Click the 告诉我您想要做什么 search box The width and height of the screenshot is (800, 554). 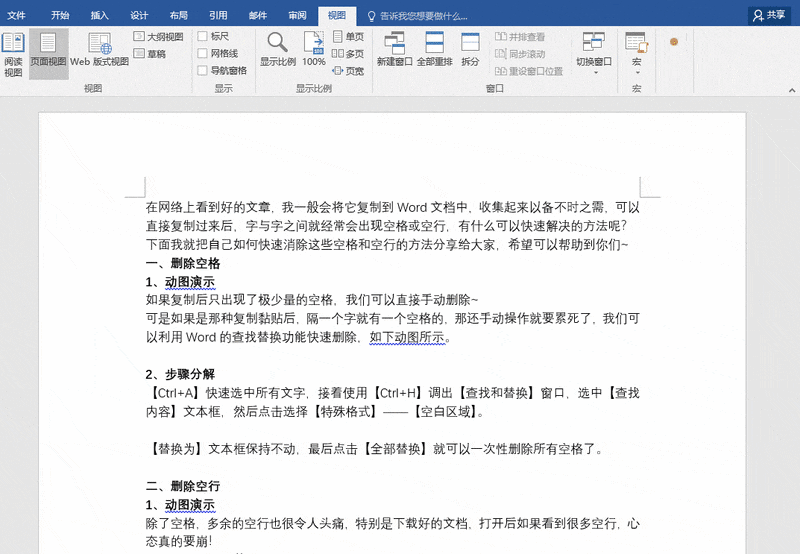coord(424,16)
